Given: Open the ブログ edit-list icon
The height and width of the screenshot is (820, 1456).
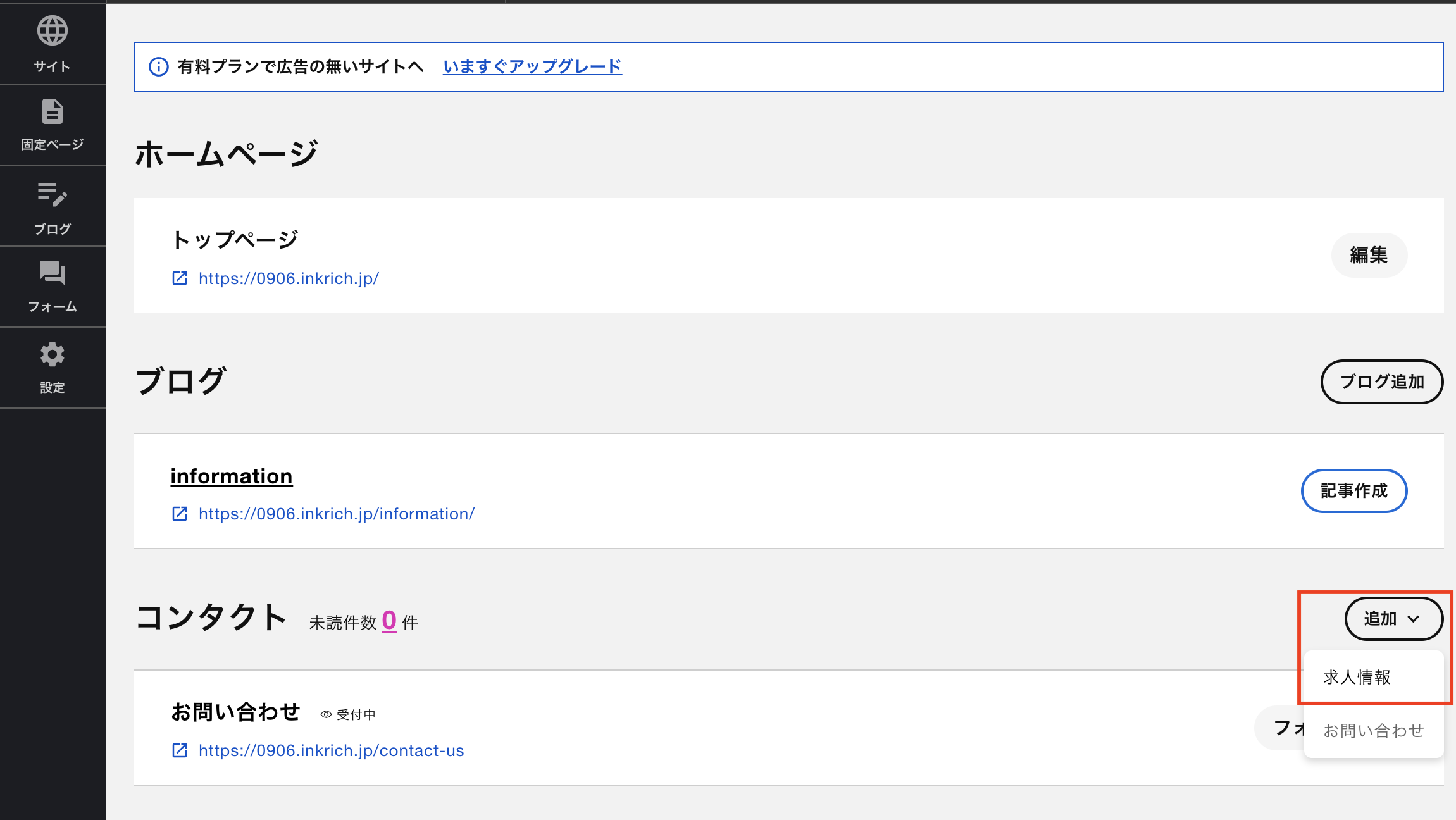Looking at the screenshot, I should click(x=53, y=195).
